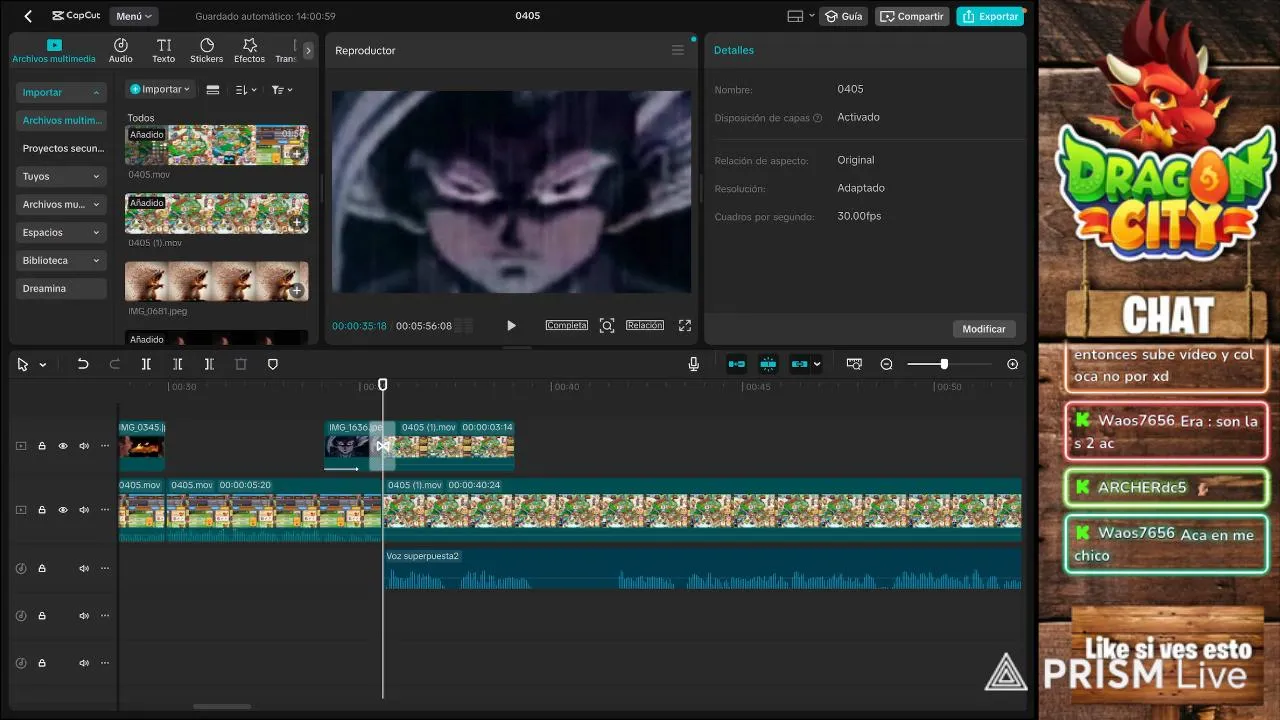
Task: Open the selection tool dropdown arrow
Action: (43, 365)
